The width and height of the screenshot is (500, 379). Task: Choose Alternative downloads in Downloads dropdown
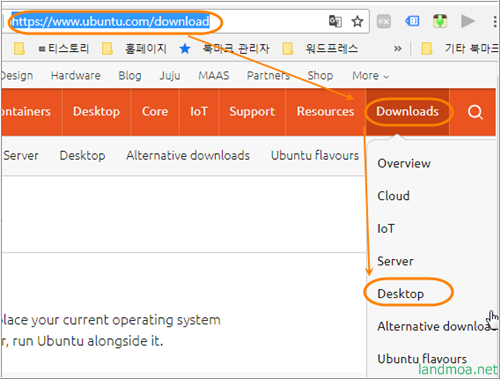[x=436, y=326]
